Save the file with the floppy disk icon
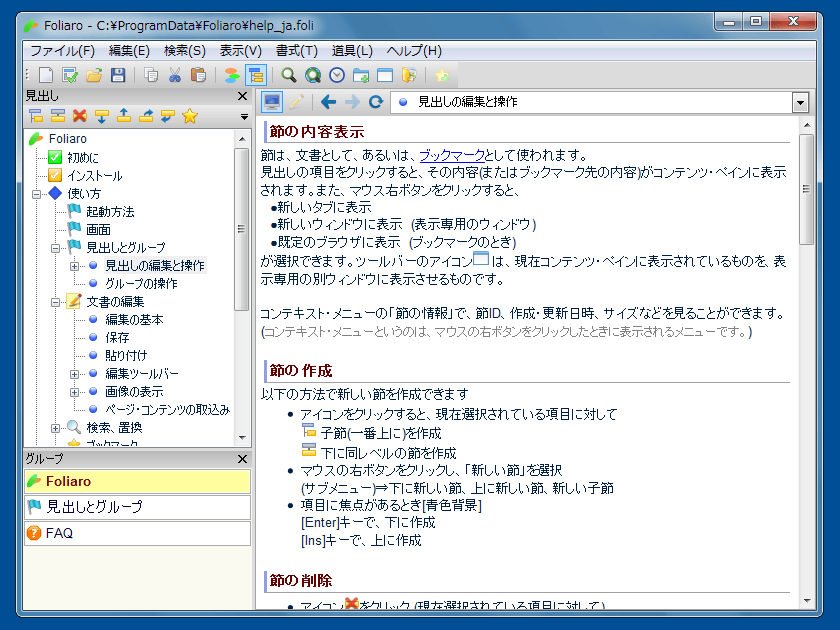Screen dimensions: 840x630 [x=118, y=75]
